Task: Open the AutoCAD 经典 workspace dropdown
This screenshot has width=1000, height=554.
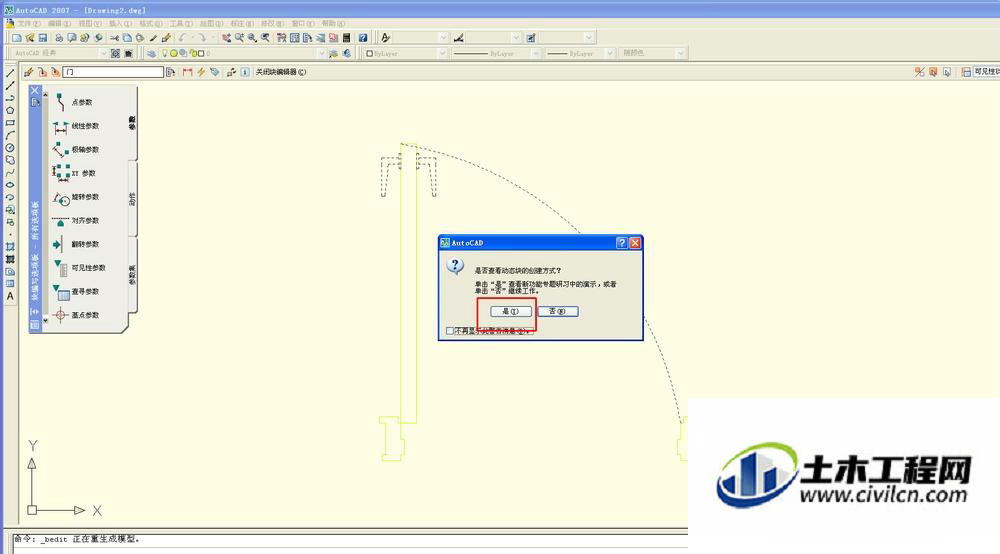Action: [x=103, y=54]
